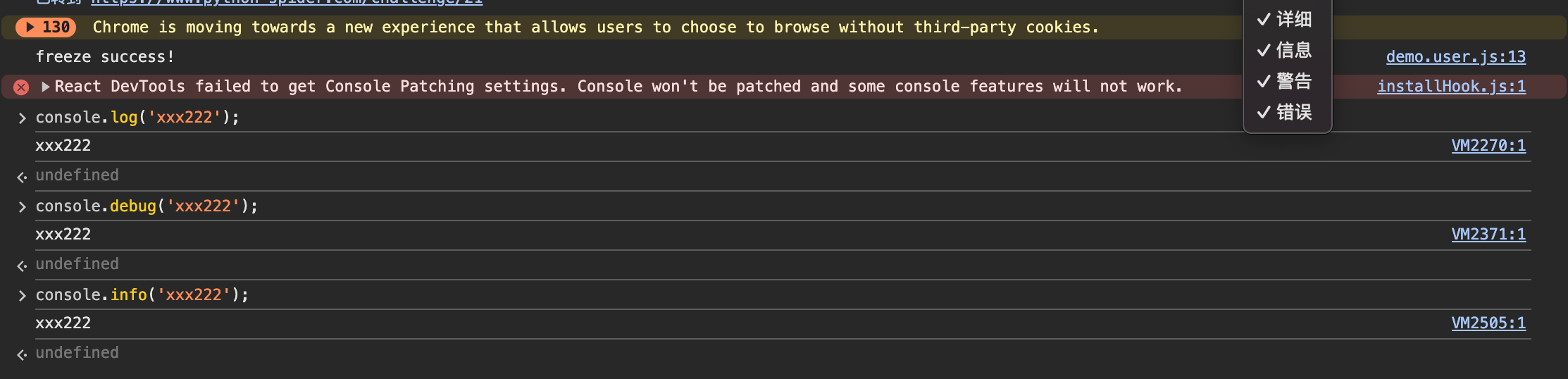Click the console.info('xxx222') command line
This screenshot has width=1568, height=379.
(142, 295)
